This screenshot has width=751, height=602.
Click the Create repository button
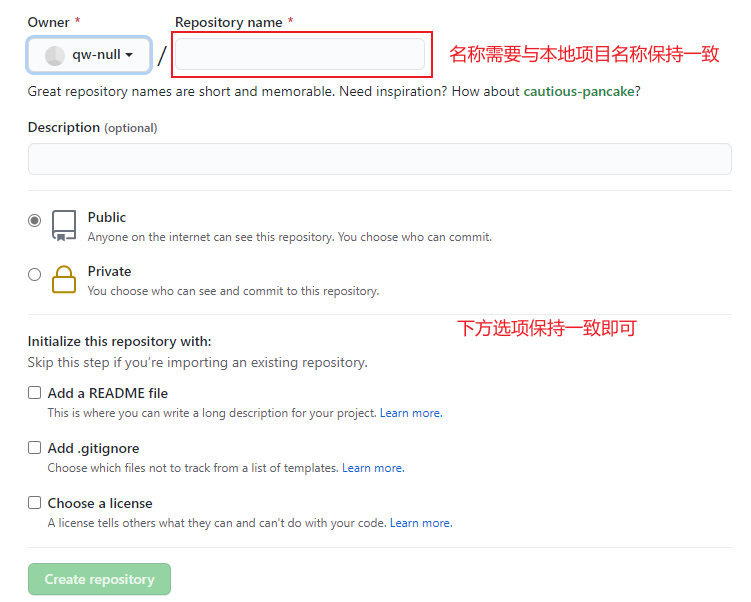click(99, 579)
